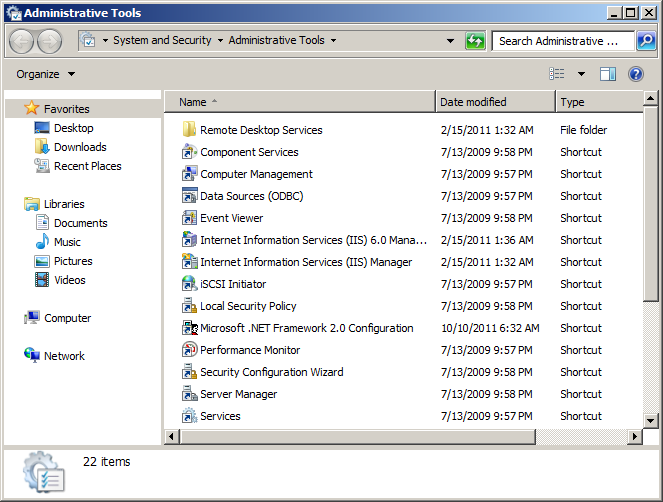Select the Server Manager shortcut icon
Screen dimensions: 663x502
click(190, 394)
